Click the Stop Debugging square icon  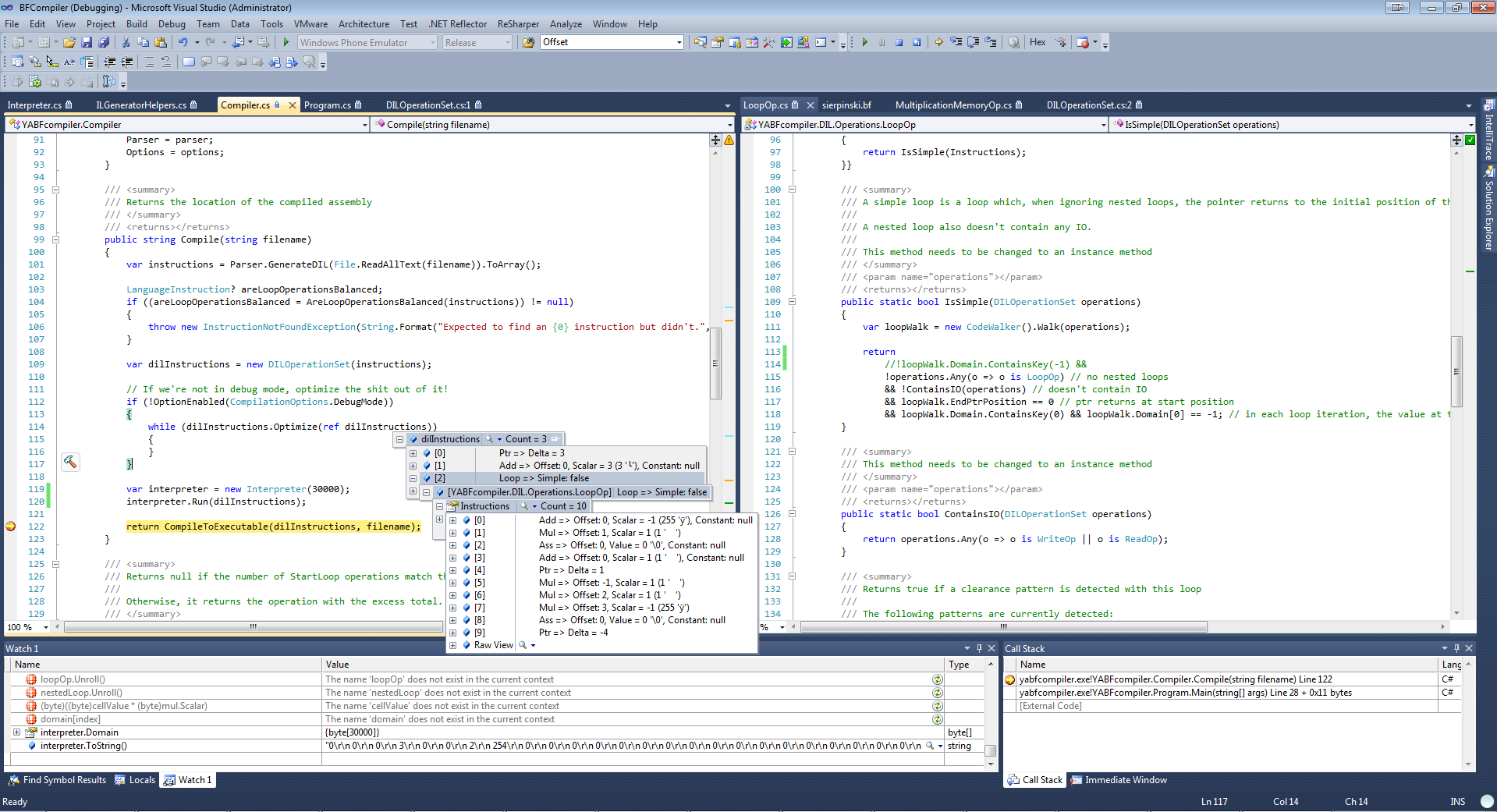click(x=899, y=42)
